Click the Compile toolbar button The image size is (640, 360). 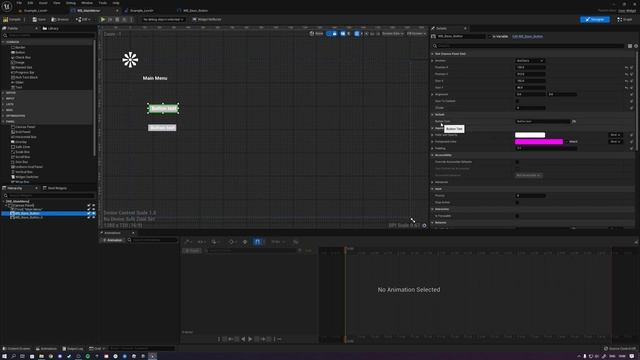click(x=12, y=19)
